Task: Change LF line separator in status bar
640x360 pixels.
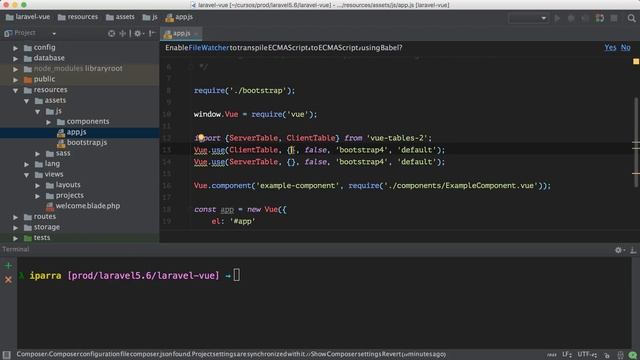Action: pos(567,355)
